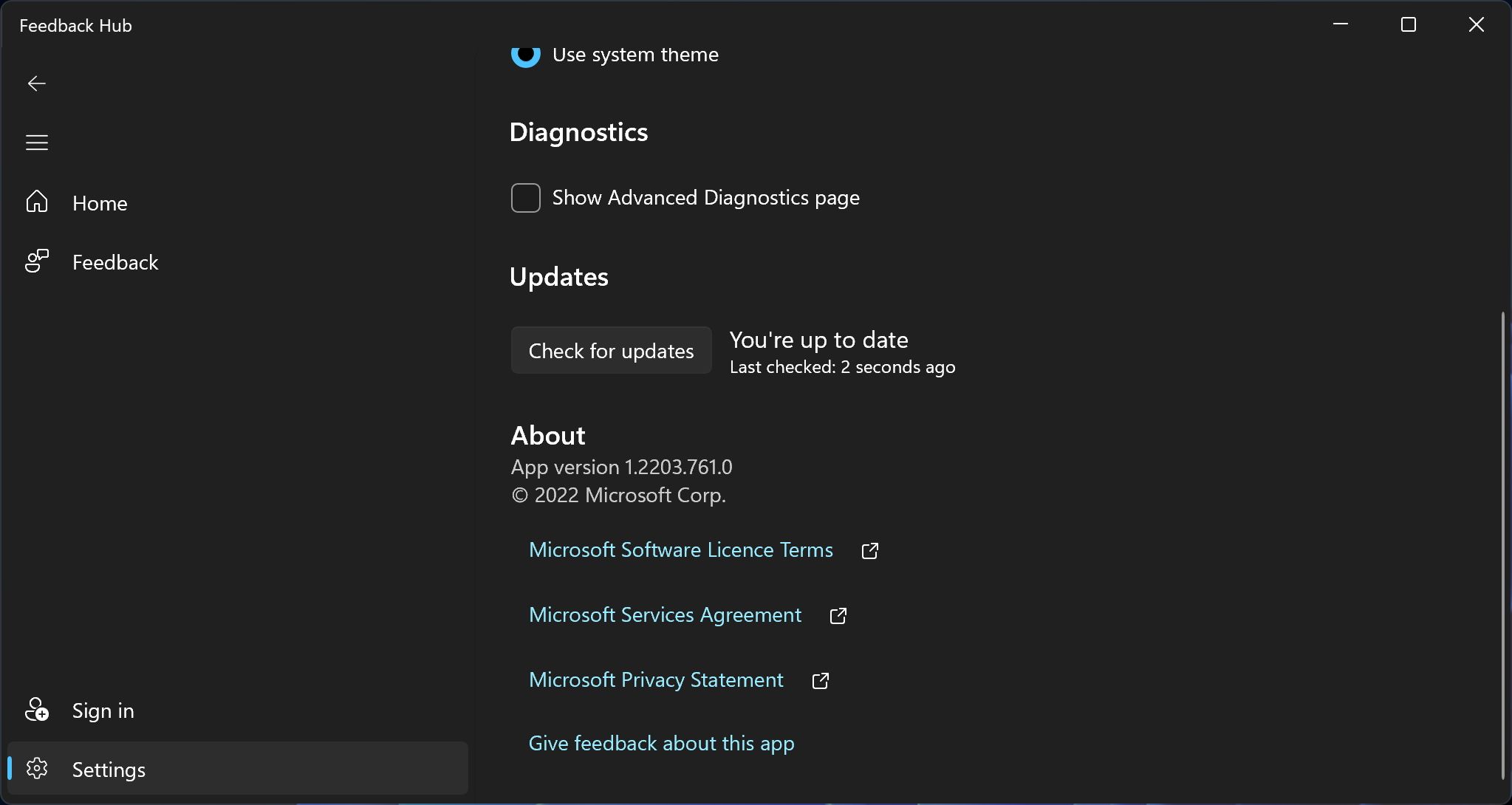Click the vertical scrollbar on the right
1512x805 pixels.
click(1503, 545)
